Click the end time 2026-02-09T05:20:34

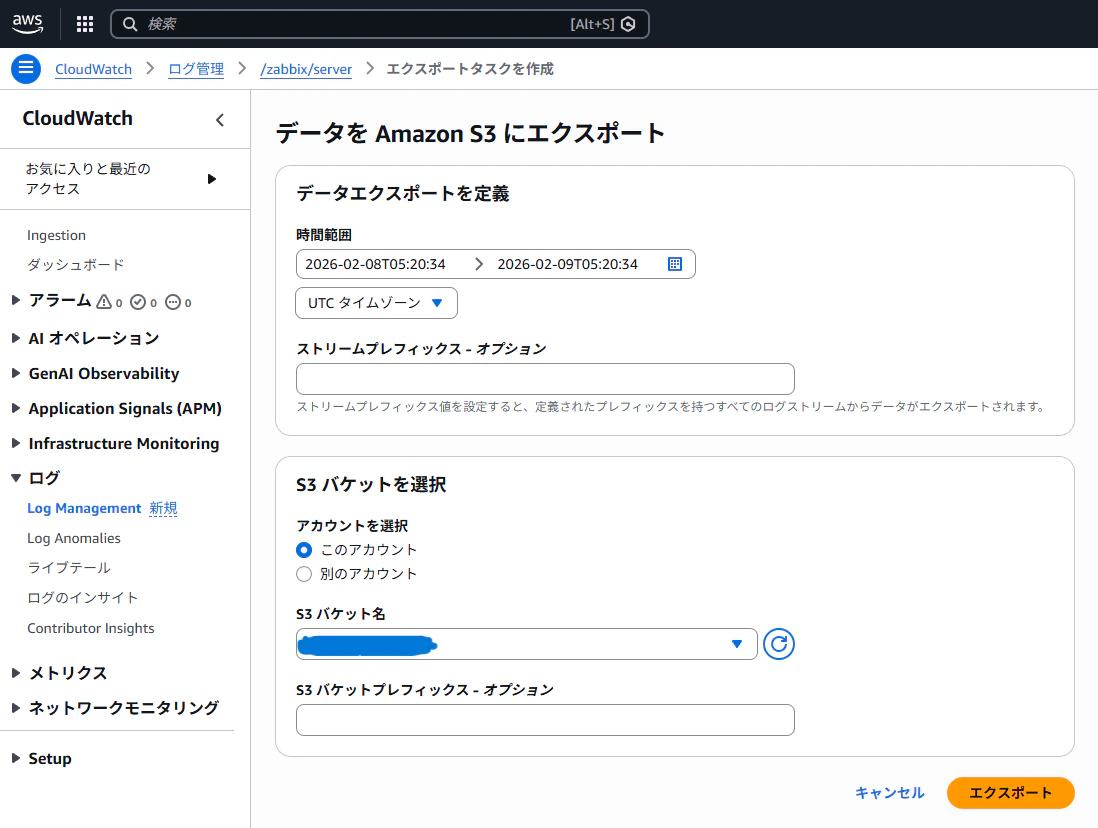coord(568,264)
